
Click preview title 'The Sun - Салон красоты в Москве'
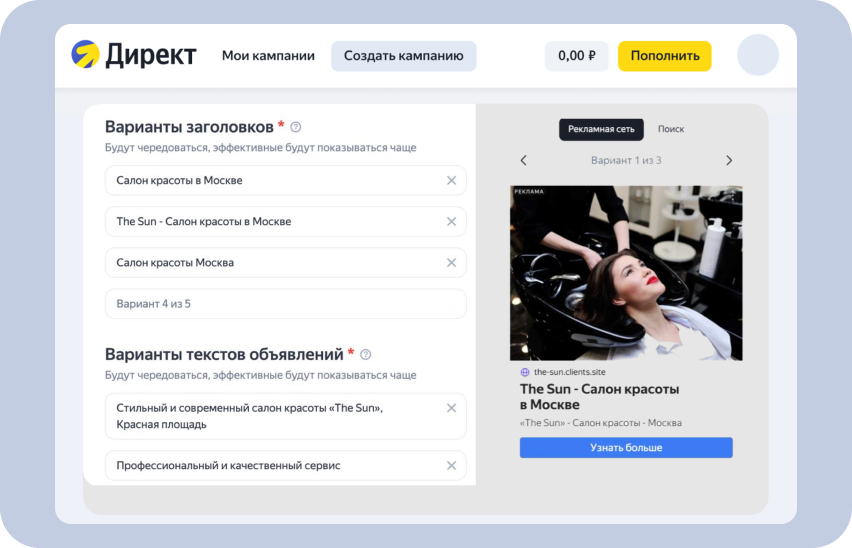[599, 396]
